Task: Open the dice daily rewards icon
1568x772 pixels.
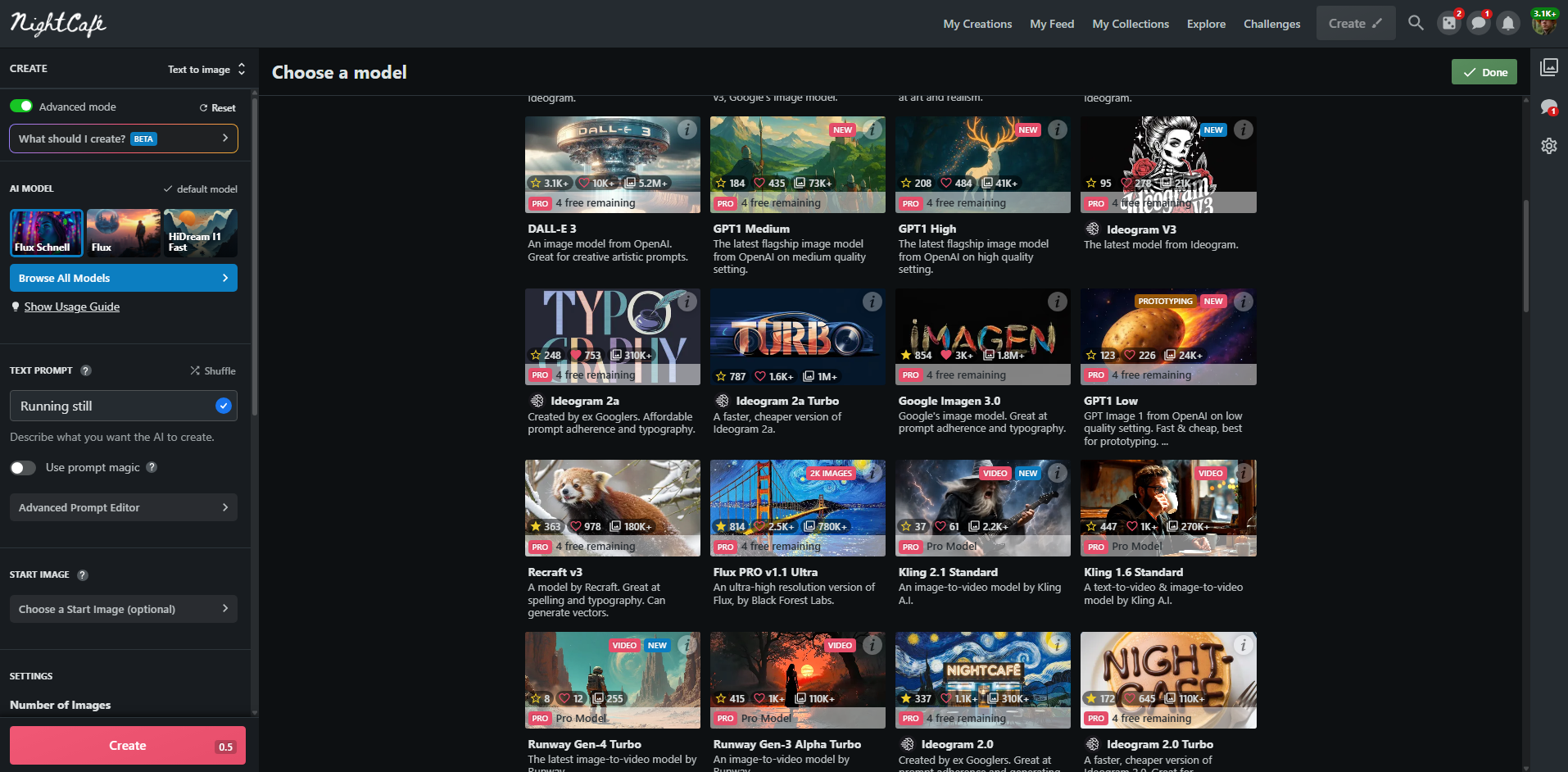Action: tap(1449, 24)
